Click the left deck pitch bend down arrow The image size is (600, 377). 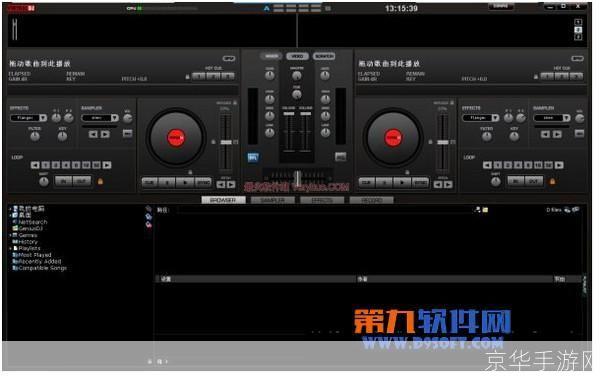pos(221,185)
